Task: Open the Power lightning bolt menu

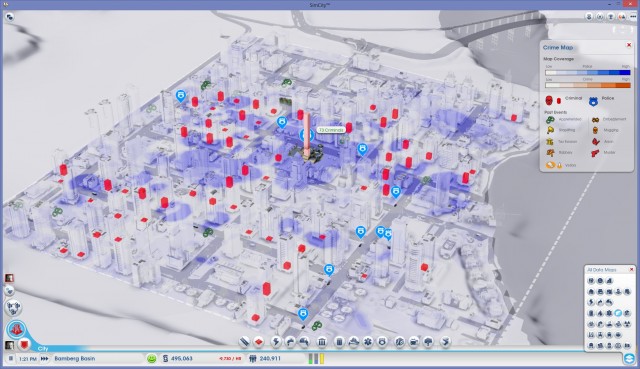Action: click(x=276, y=342)
